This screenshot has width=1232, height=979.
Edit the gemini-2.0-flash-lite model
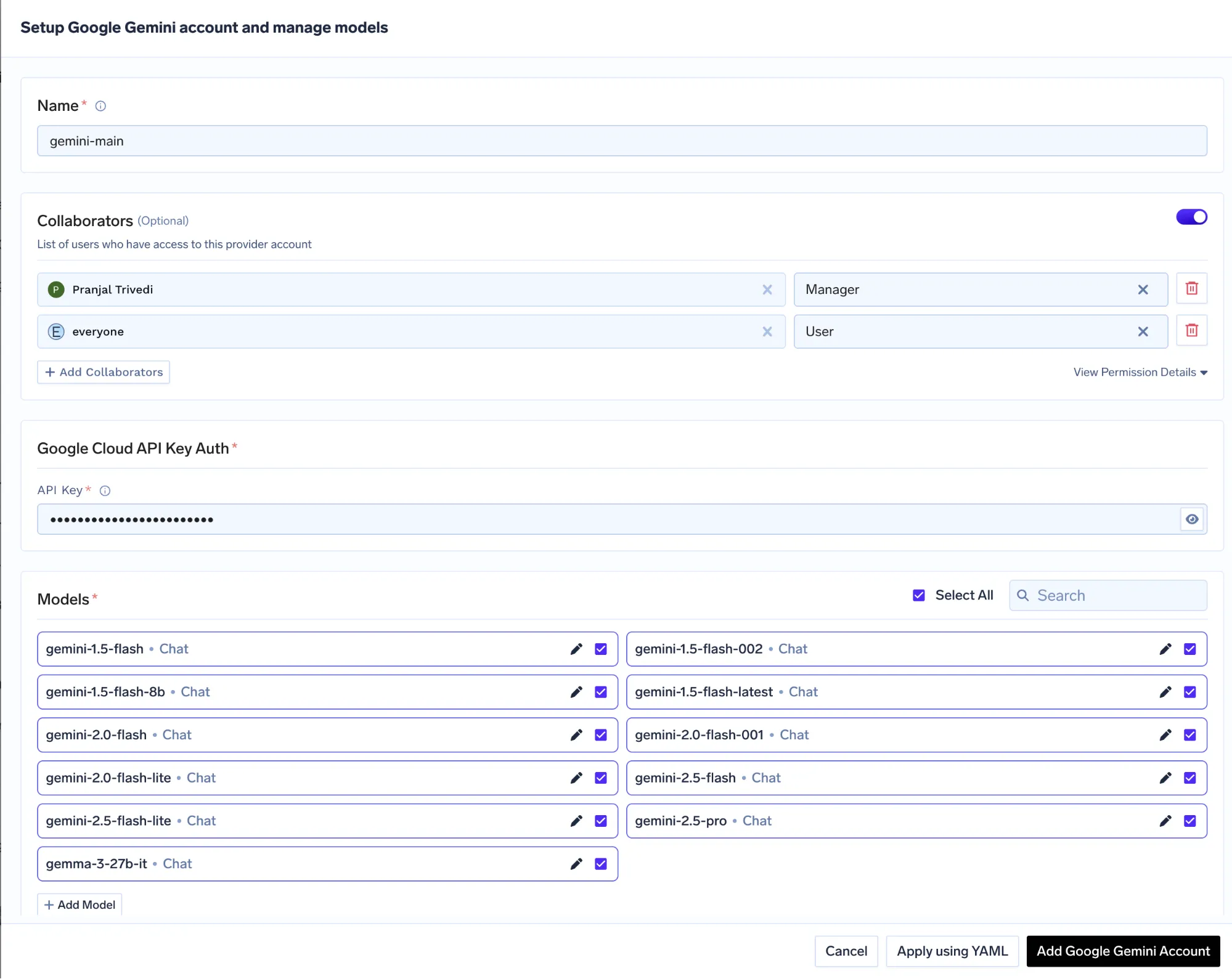[576, 778]
